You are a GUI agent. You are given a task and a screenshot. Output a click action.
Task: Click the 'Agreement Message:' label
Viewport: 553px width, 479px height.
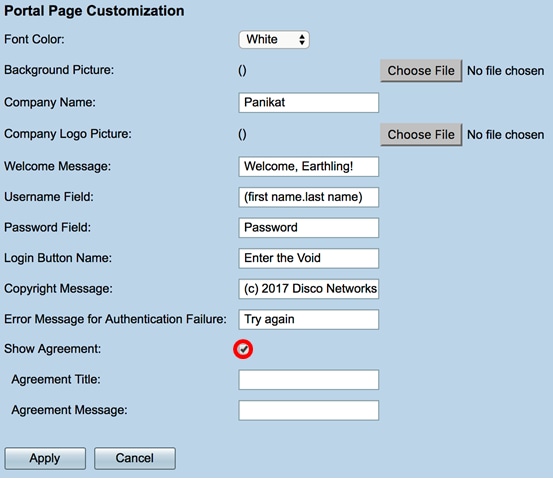(x=69, y=410)
